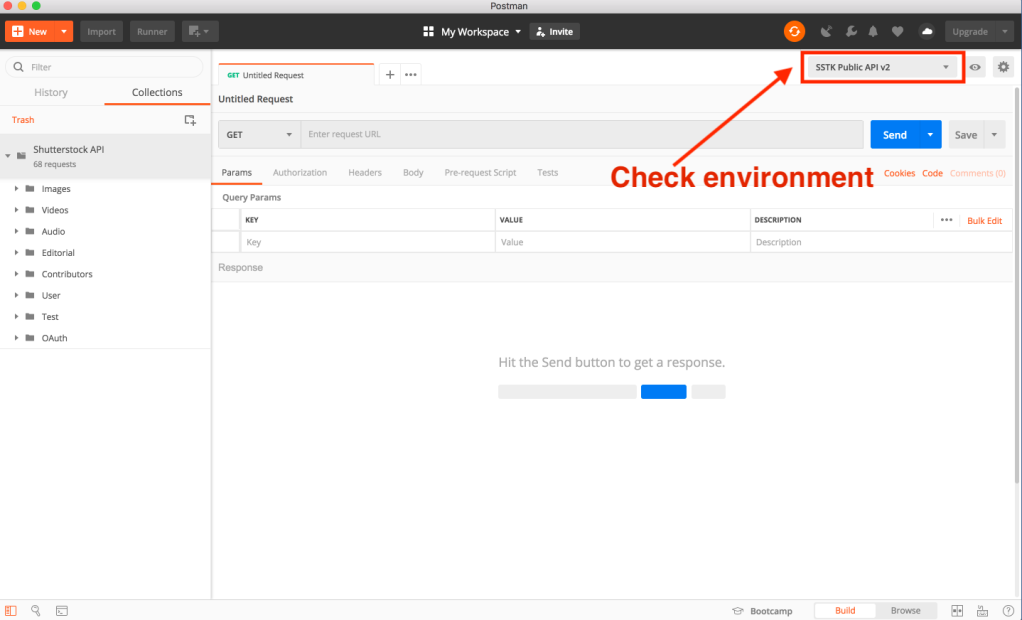Toggle the sidebar icon in status bar

tap(10, 611)
